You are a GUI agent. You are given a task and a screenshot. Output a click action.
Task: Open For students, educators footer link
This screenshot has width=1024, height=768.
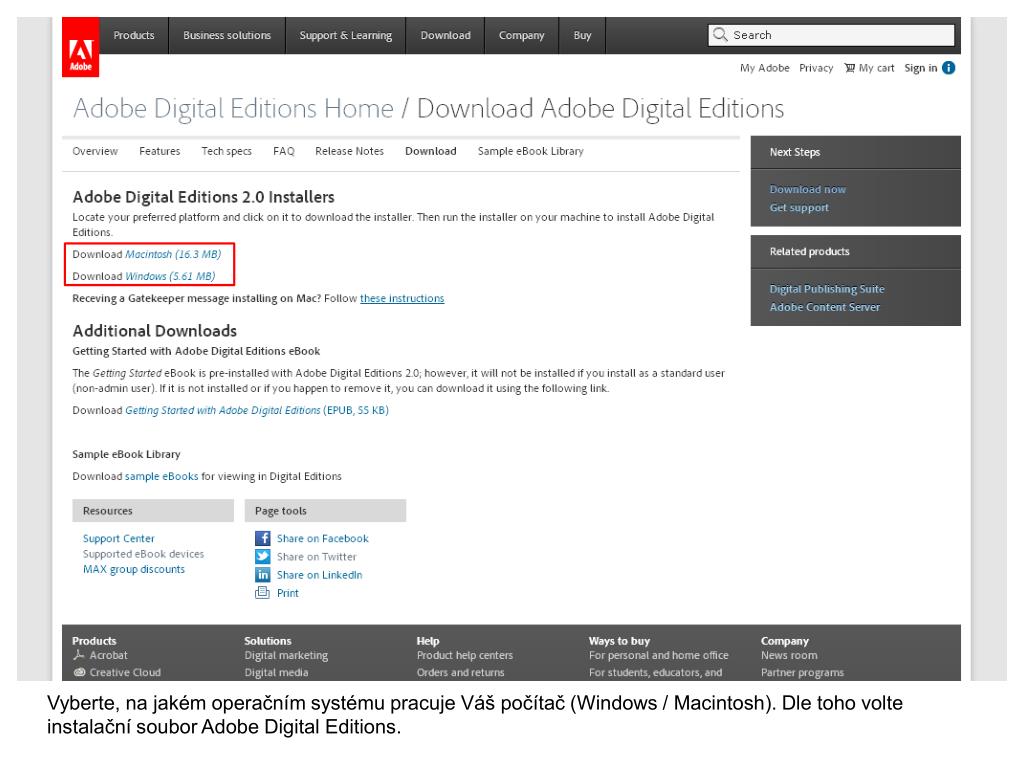(x=655, y=672)
